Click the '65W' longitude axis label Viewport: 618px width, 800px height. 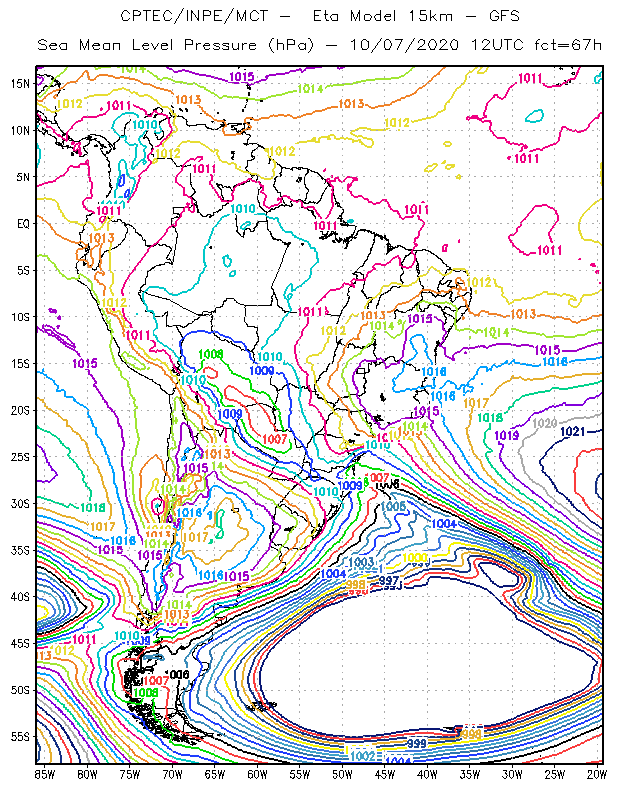pos(215,775)
